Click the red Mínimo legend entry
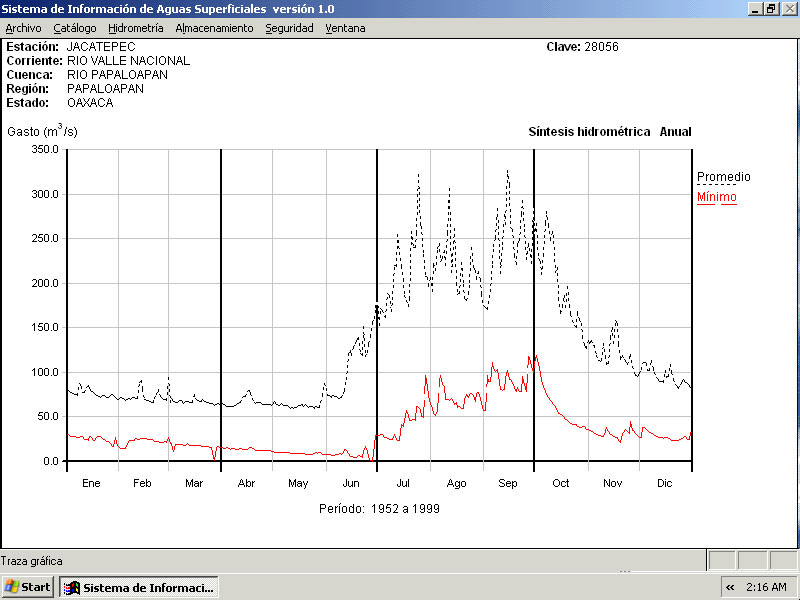 point(716,197)
